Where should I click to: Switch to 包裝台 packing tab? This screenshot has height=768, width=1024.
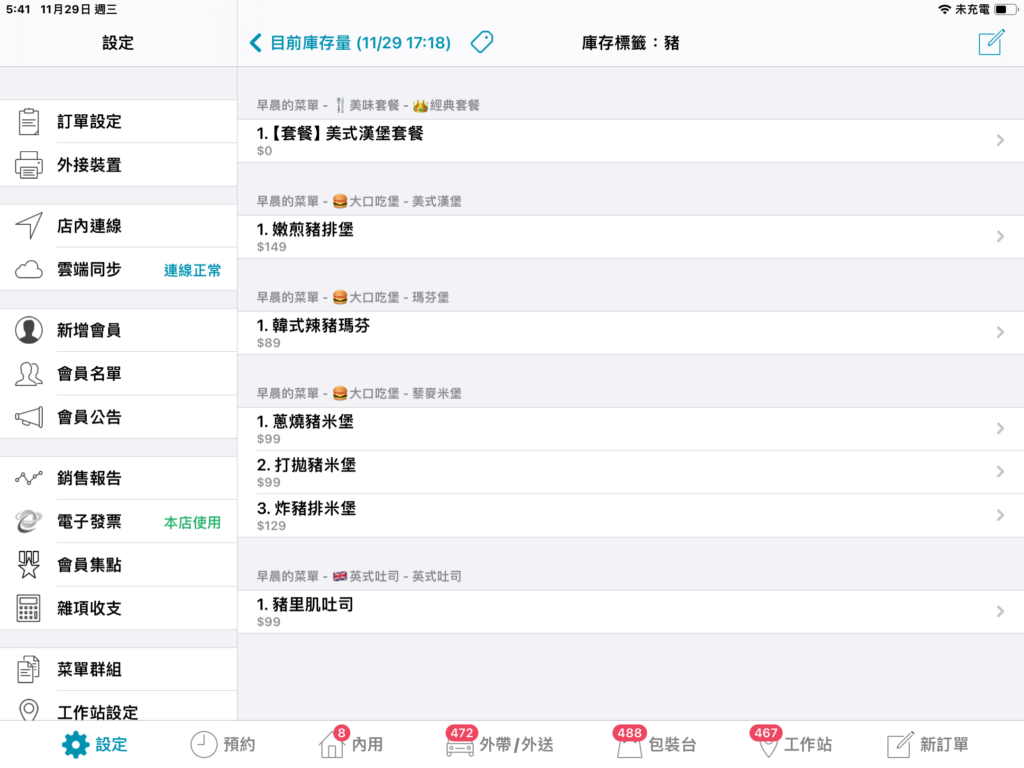click(655, 743)
